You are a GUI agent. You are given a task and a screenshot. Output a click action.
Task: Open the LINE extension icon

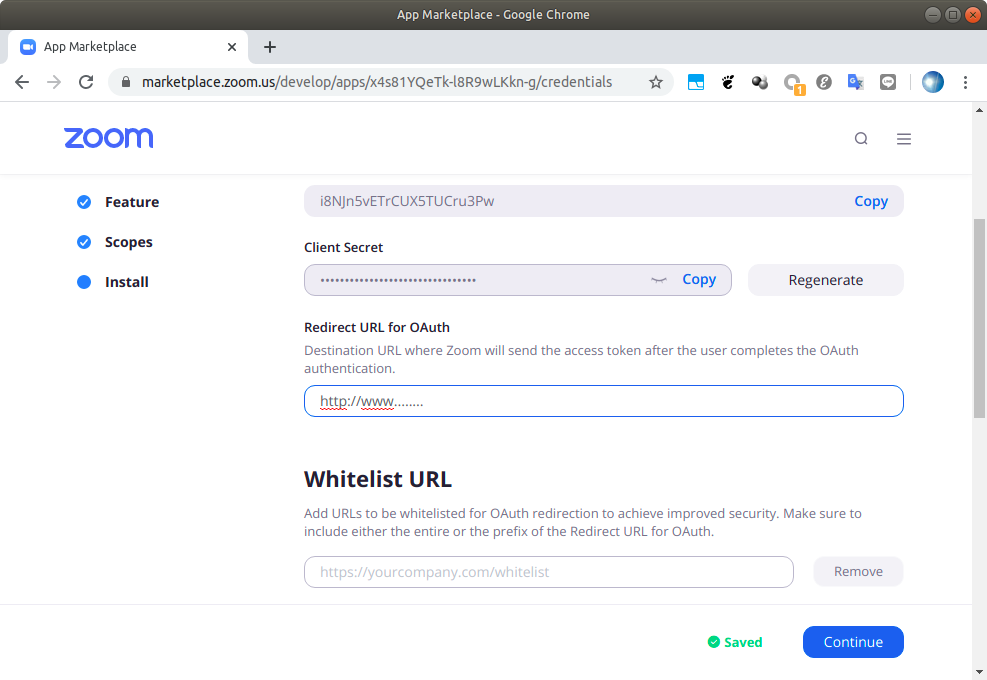(x=888, y=82)
